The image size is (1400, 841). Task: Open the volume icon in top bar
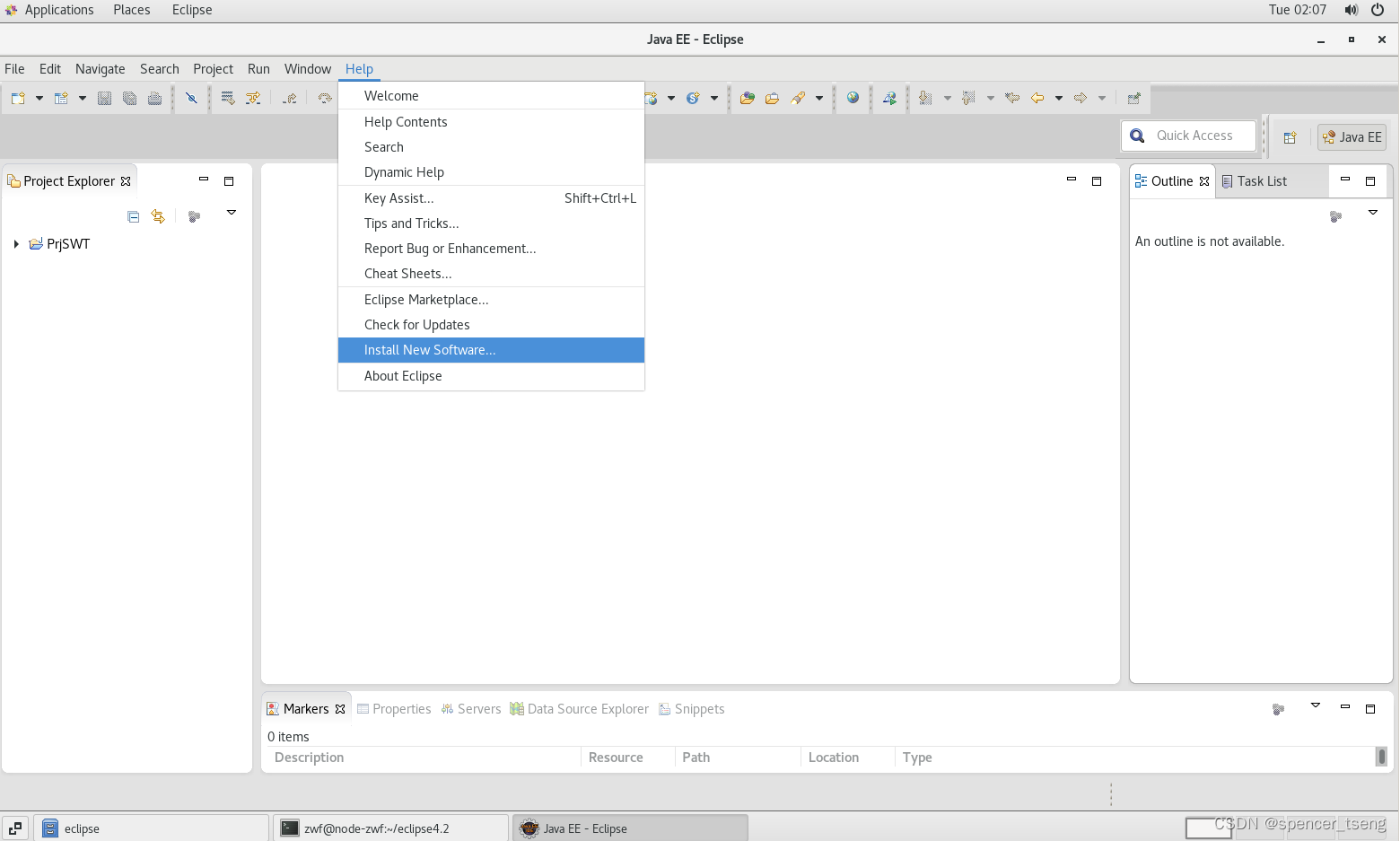point(1351,10)
